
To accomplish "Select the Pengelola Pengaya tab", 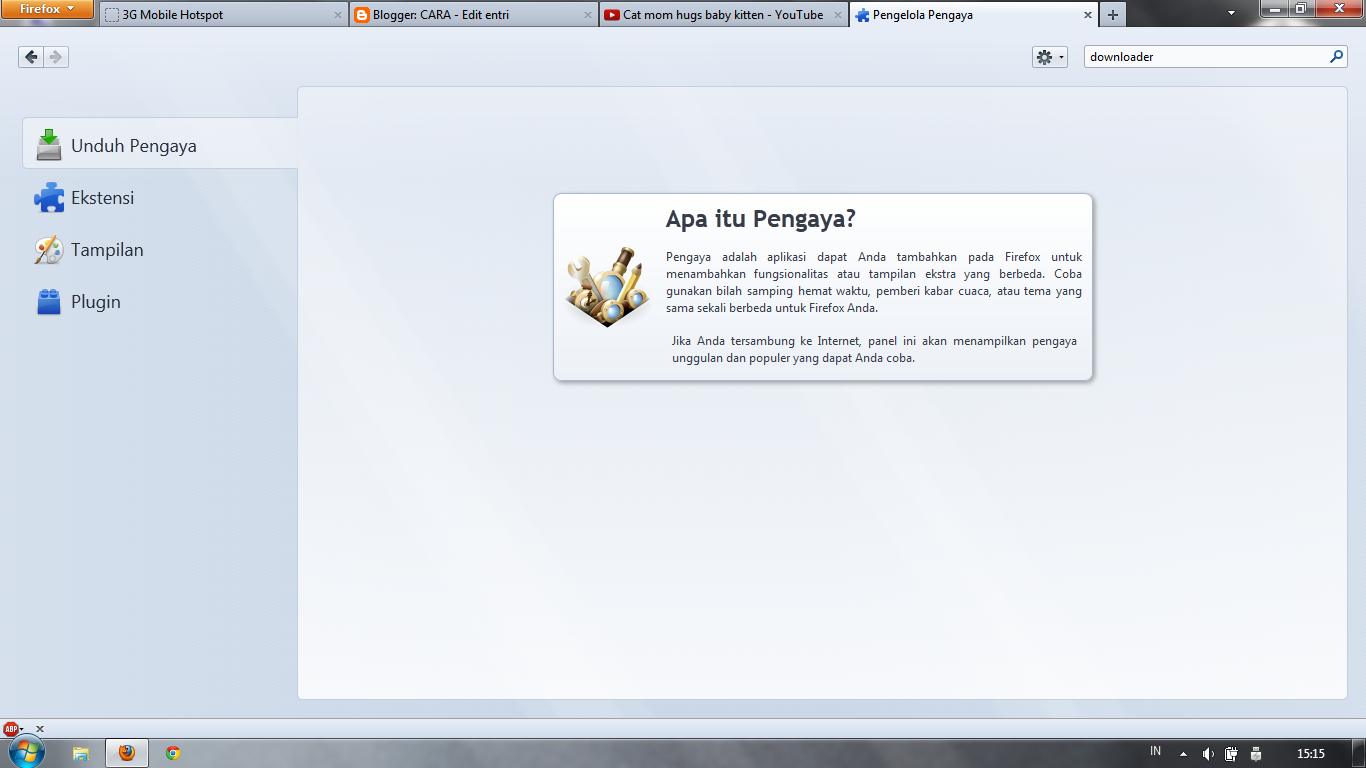I will pos(973,15).
